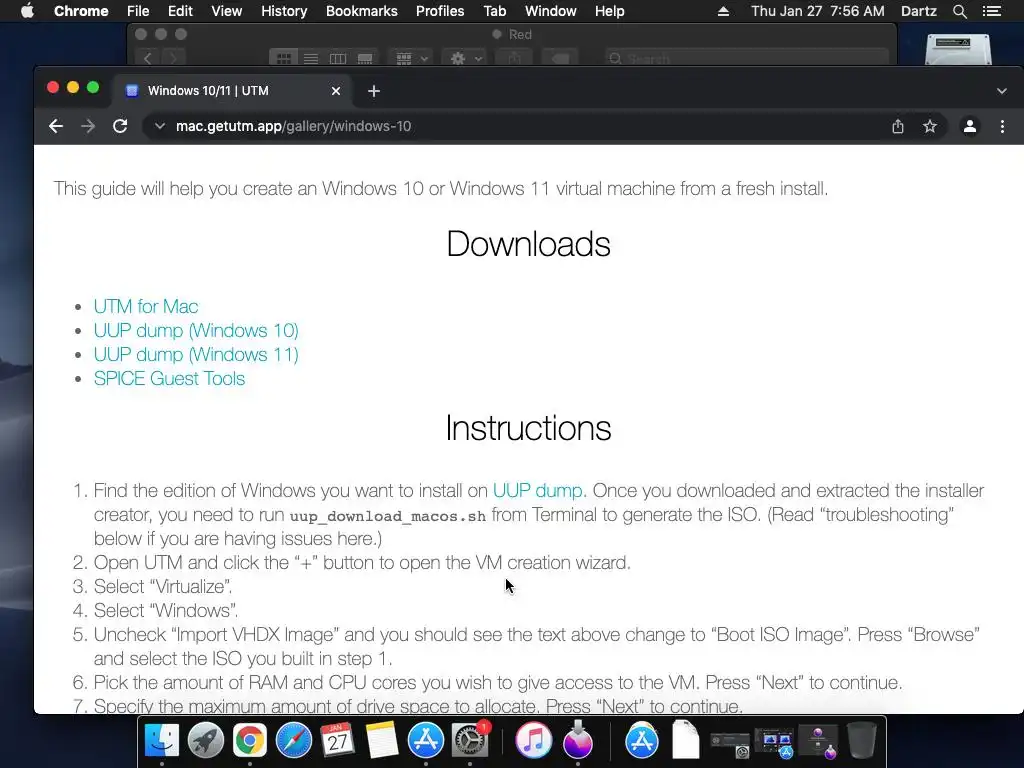The height and width of the screenshot is (768, 1024).
Task: Open the Window menu
Action: [x=551, y=11]
